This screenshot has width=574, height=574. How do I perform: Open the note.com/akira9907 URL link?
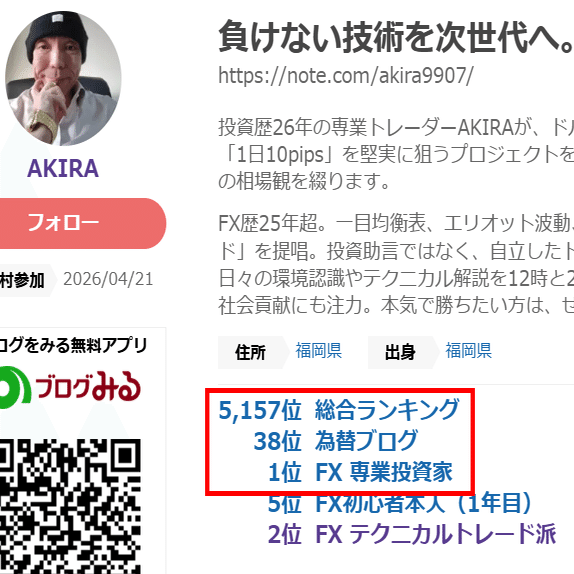coord(346,76)
